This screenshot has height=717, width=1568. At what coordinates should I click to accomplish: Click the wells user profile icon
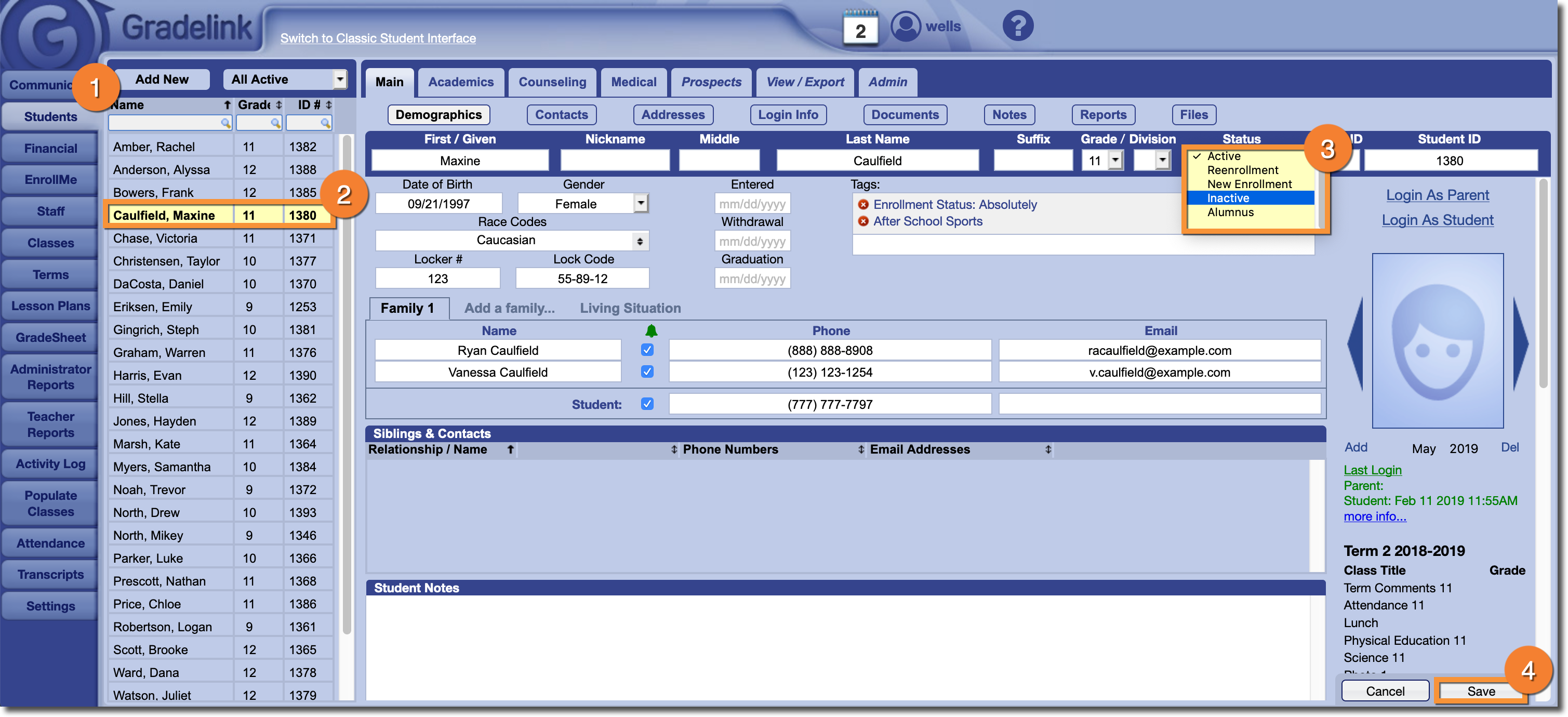pos(906,26)
